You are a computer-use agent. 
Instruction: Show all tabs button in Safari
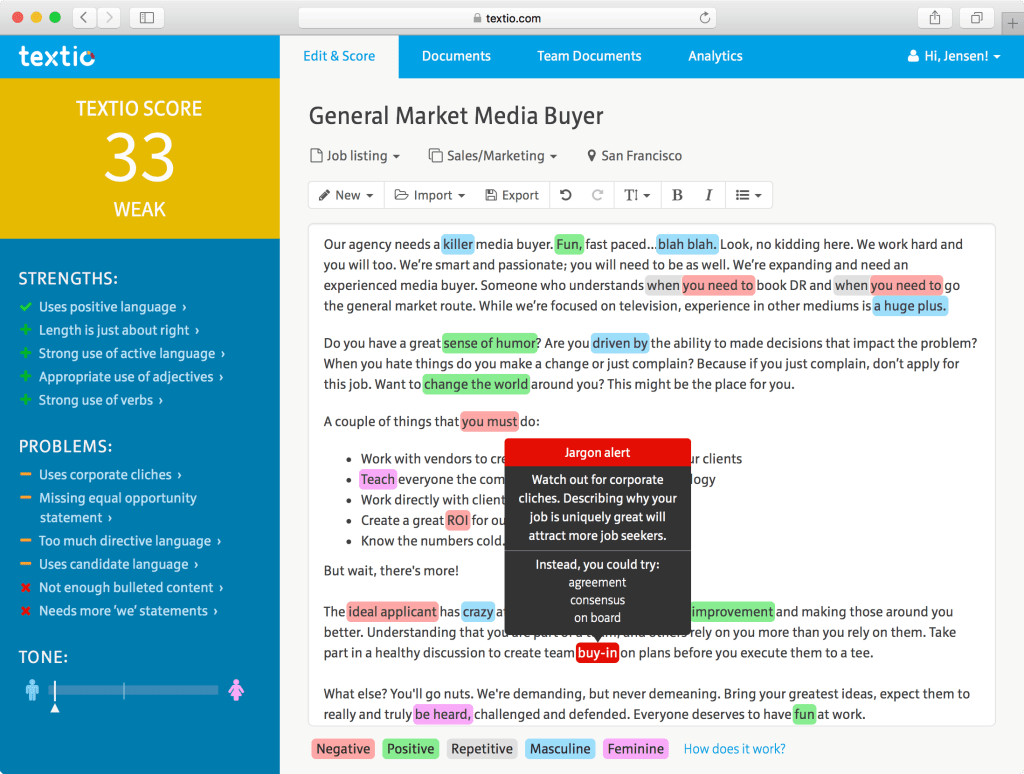click(x=976, y=18)
